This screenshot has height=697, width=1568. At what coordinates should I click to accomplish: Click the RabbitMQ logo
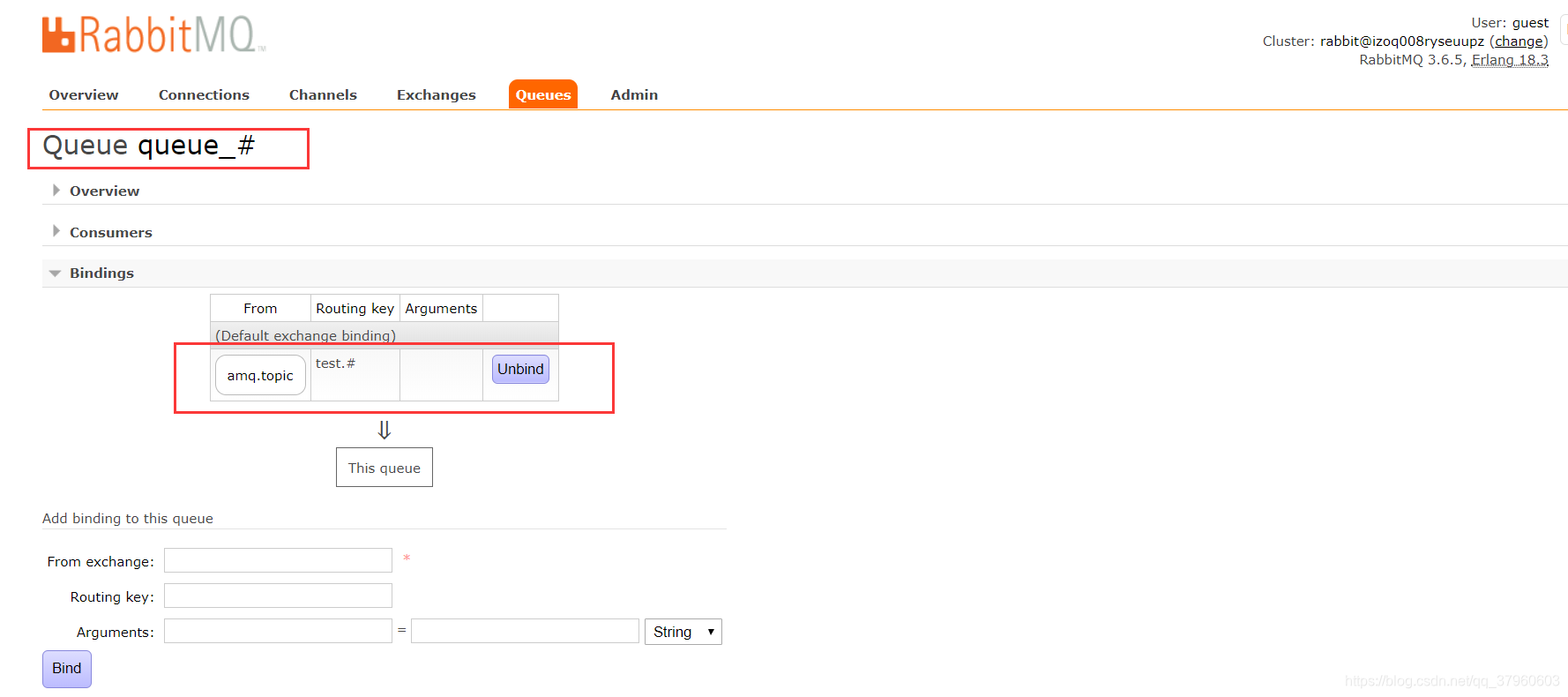coord(153,35)
